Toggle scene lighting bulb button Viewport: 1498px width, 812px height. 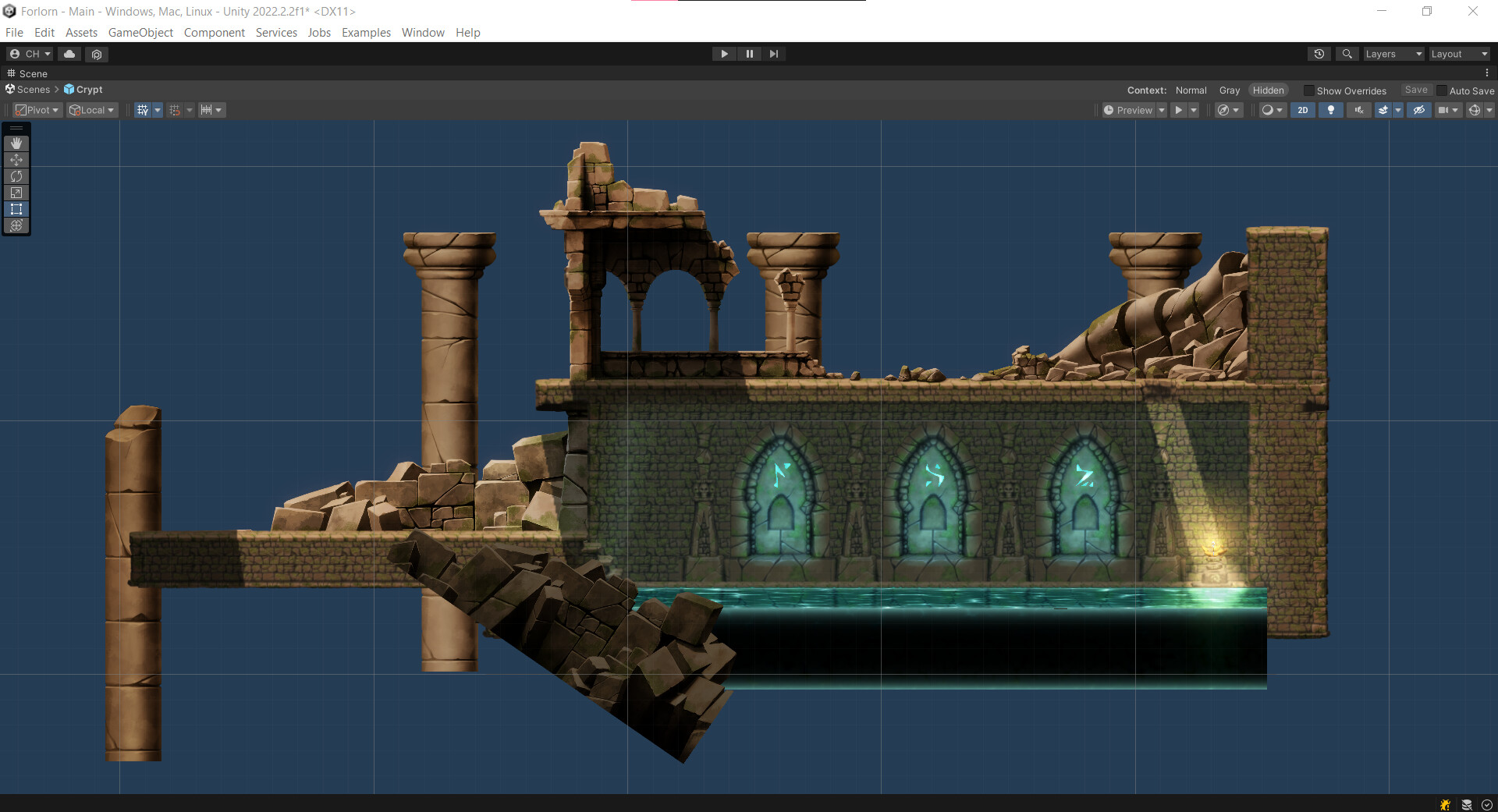[x=1330, y=110]
